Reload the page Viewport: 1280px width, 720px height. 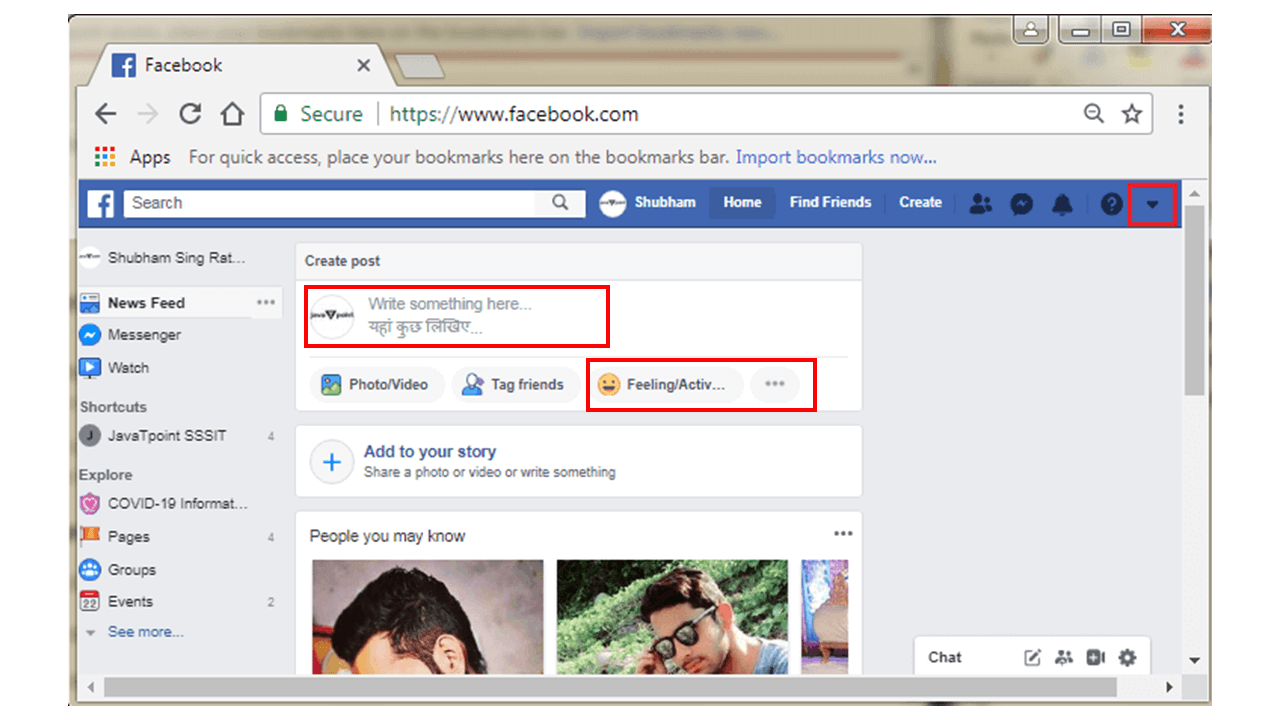coord(190,114)
